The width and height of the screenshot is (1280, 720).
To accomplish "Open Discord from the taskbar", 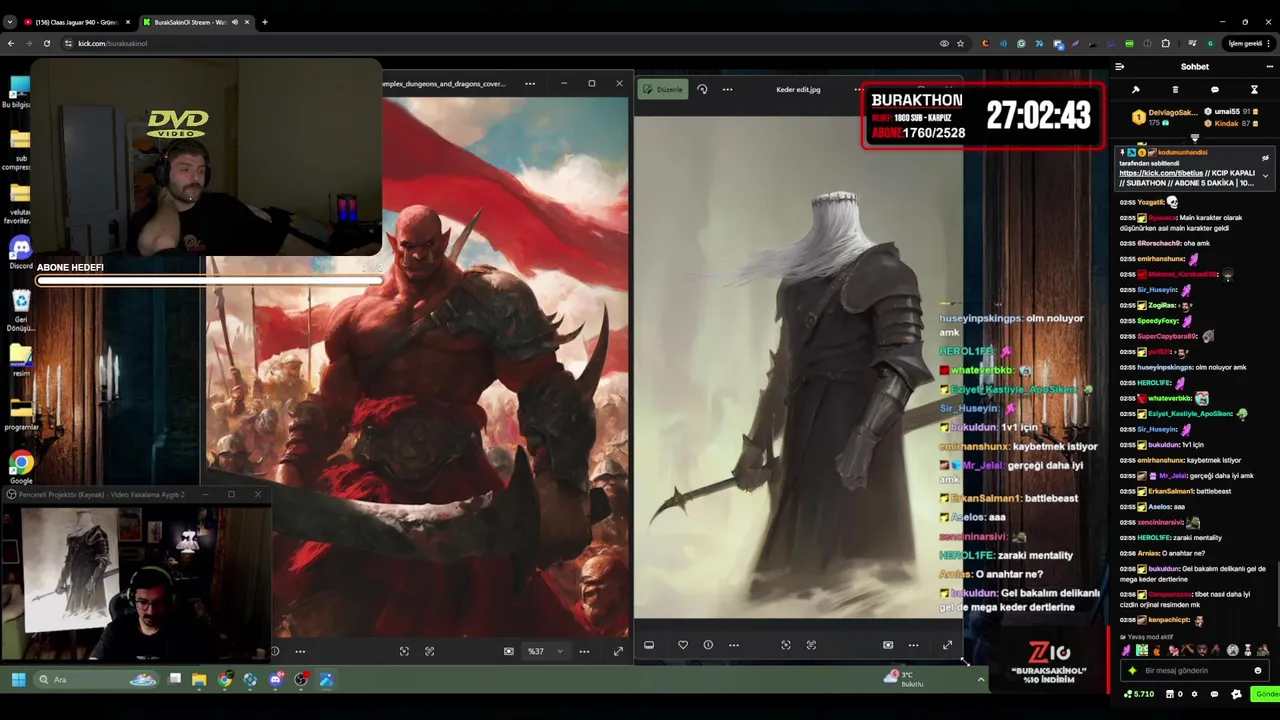I will 275,680.
